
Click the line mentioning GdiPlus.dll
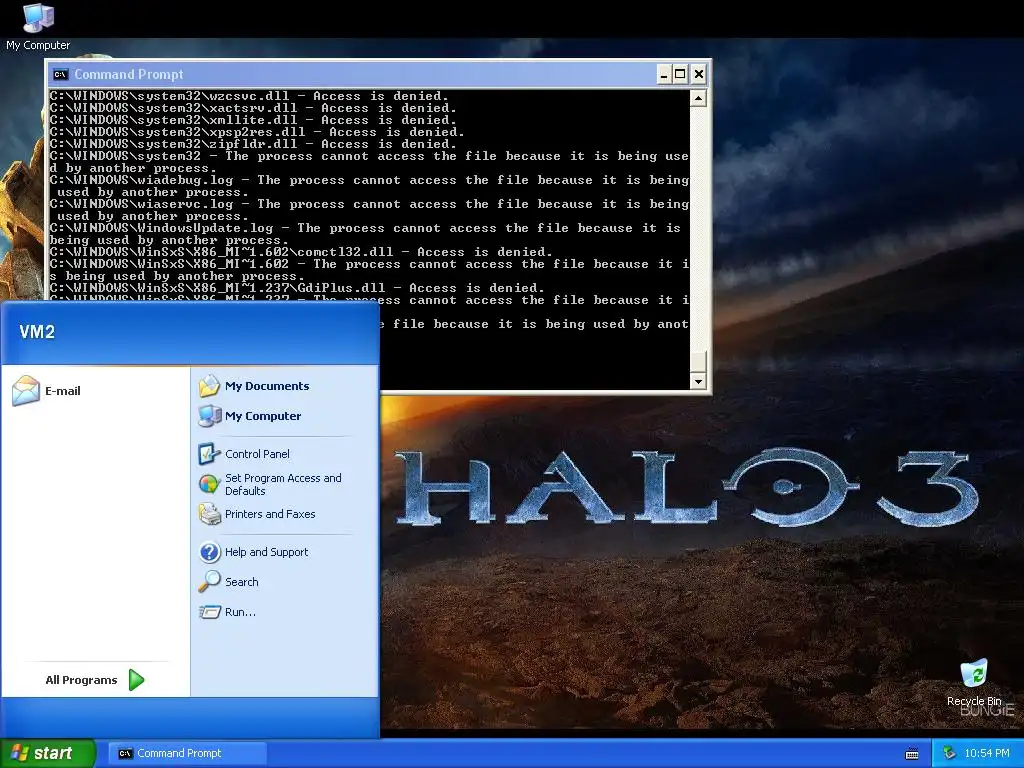296,287
